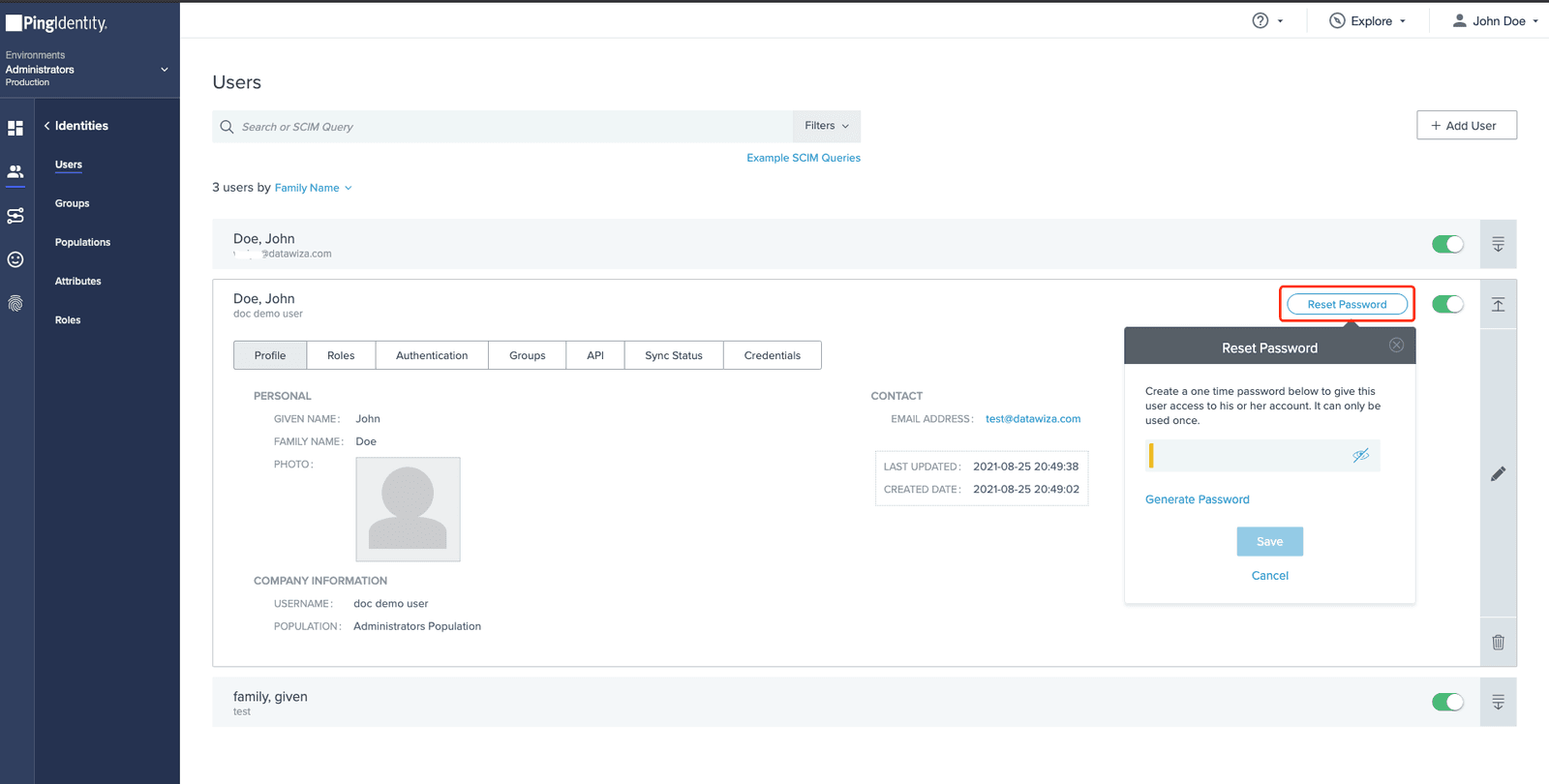This screenshot has width=1549, height=784.
Task: Click the search magnifier icon
Action: (x=227, y=127)
